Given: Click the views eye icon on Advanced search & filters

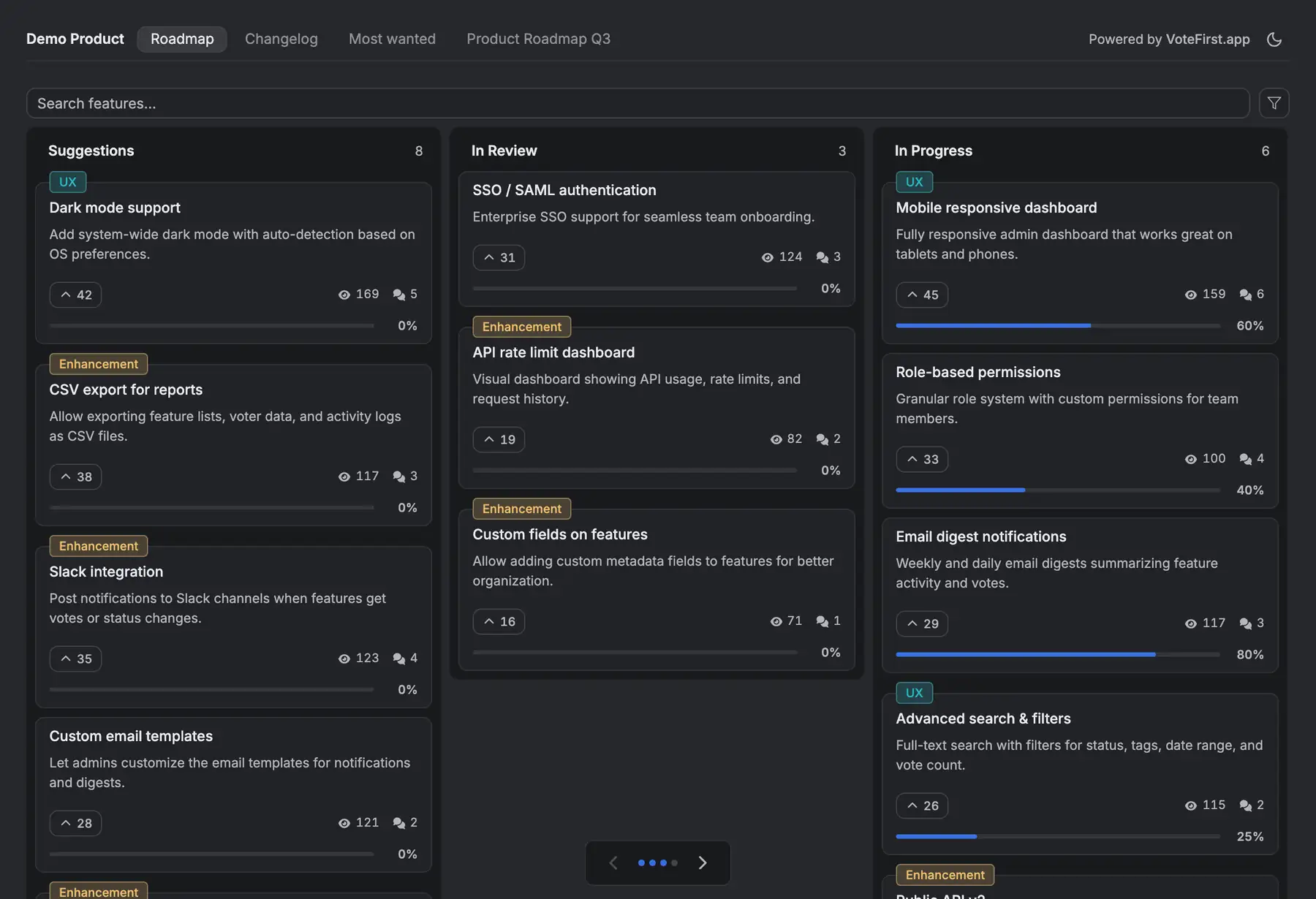Looking at the screenshot, I should [x=1191, y=805].
